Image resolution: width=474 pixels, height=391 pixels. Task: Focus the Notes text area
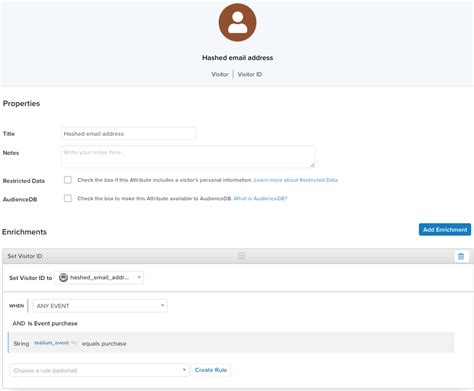[x=188, y=157]
